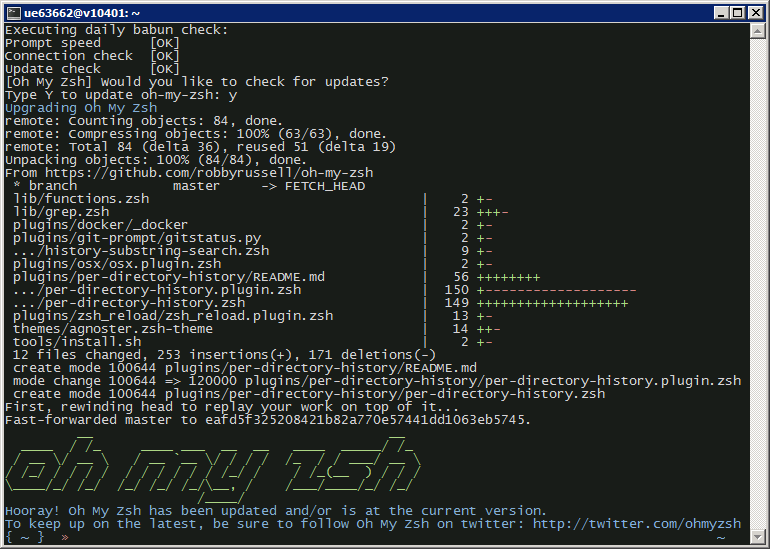Click the change count 150

(457, 290)
